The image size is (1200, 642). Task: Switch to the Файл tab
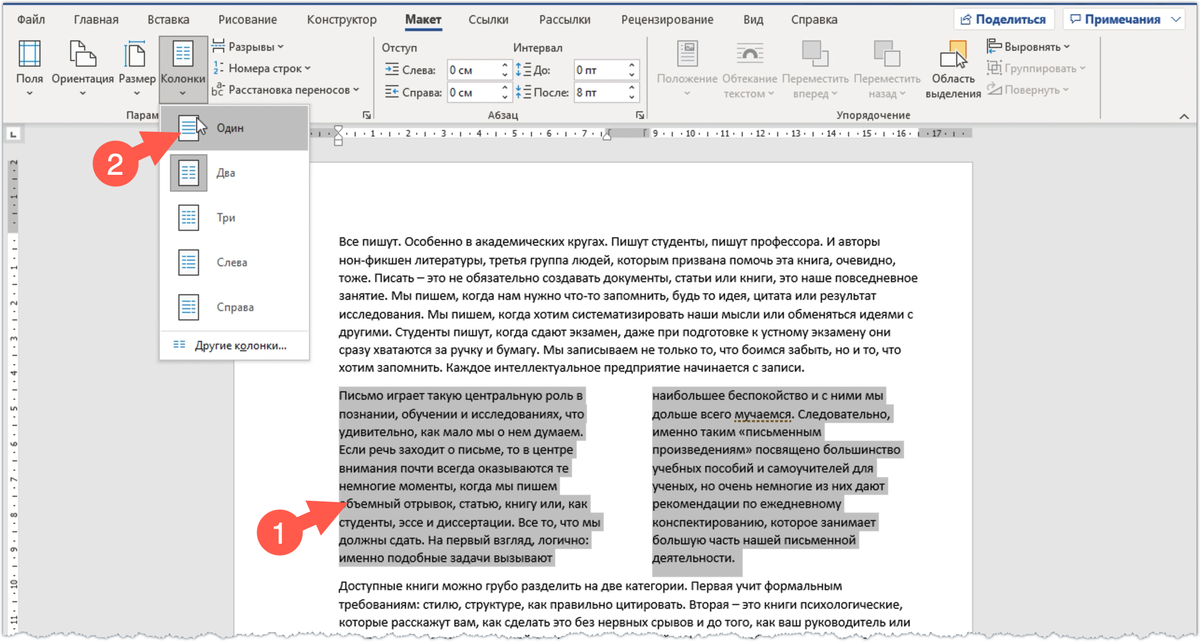pos(31,20)
